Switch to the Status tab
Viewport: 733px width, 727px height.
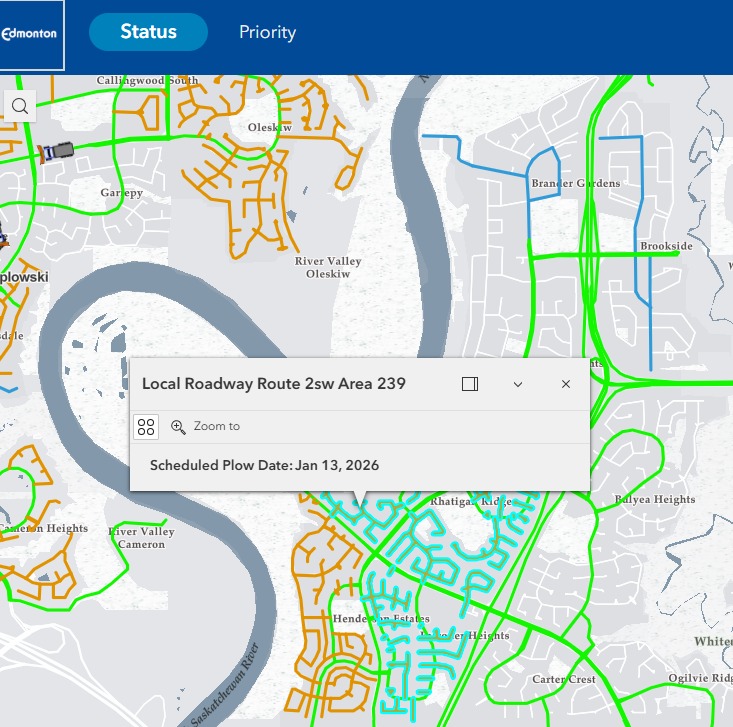tap(148, 32)
